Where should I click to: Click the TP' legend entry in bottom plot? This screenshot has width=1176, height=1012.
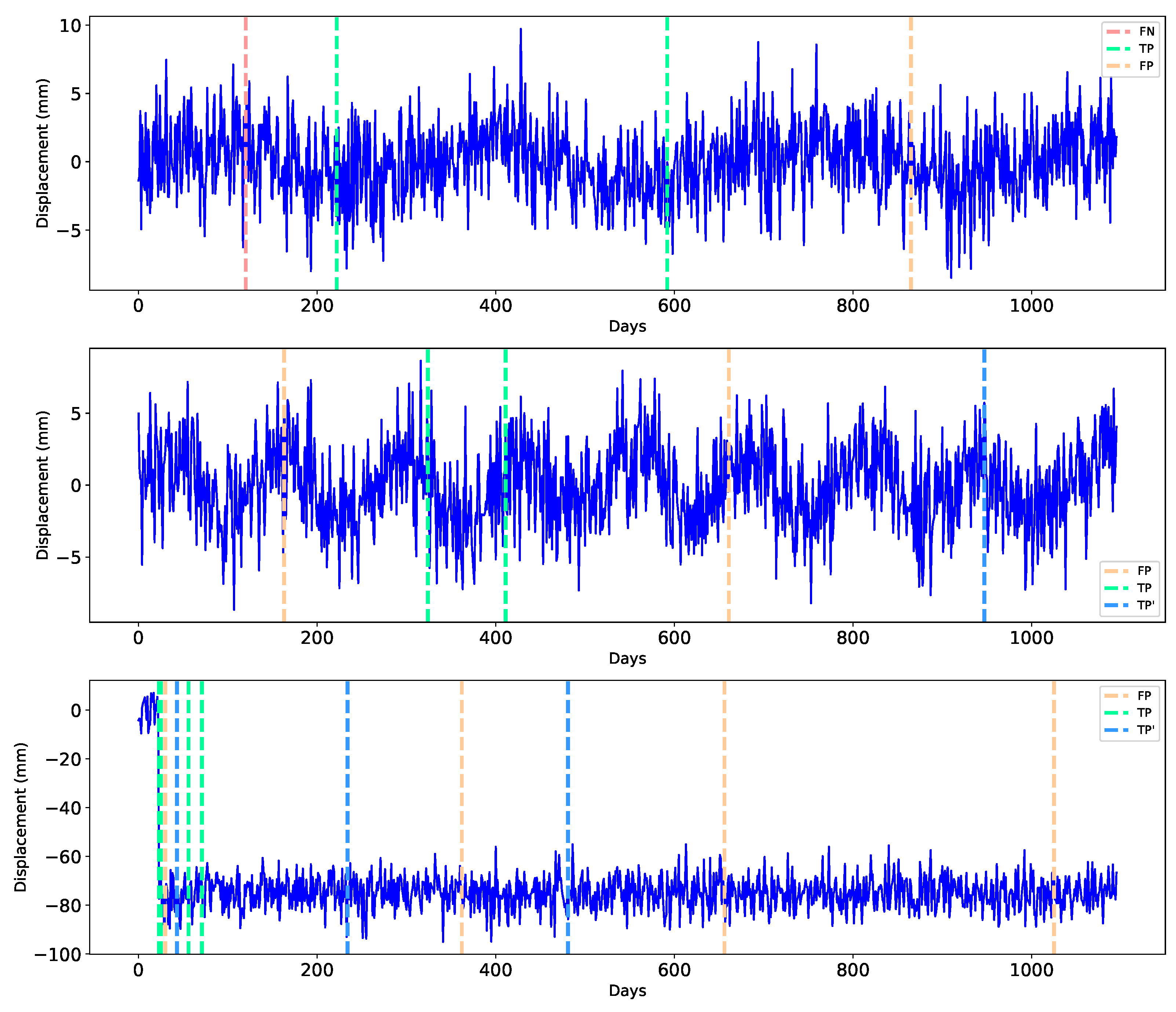(1145, 730)
